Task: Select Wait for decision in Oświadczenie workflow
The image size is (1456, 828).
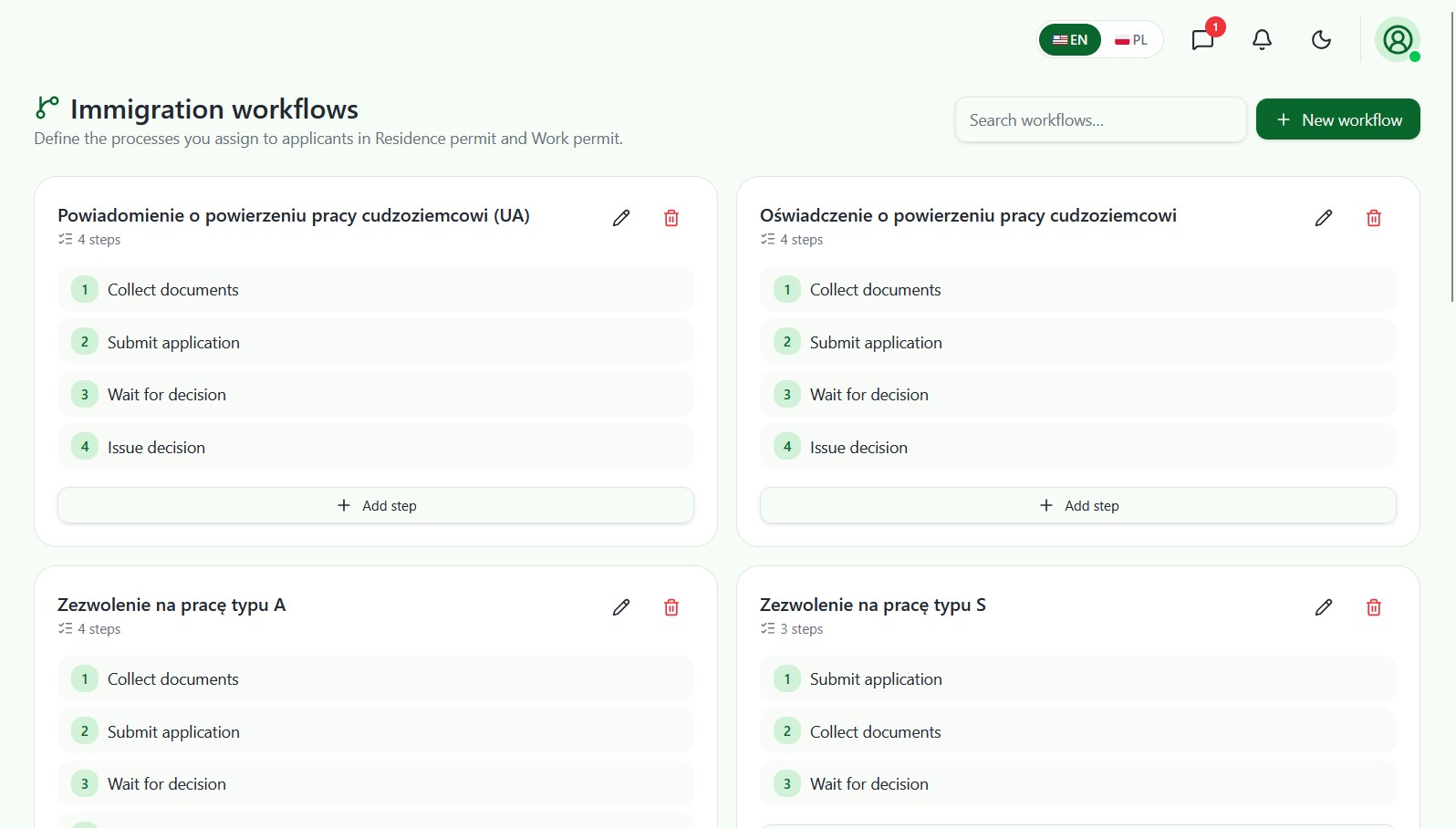Action: (x=1078, y=395)
